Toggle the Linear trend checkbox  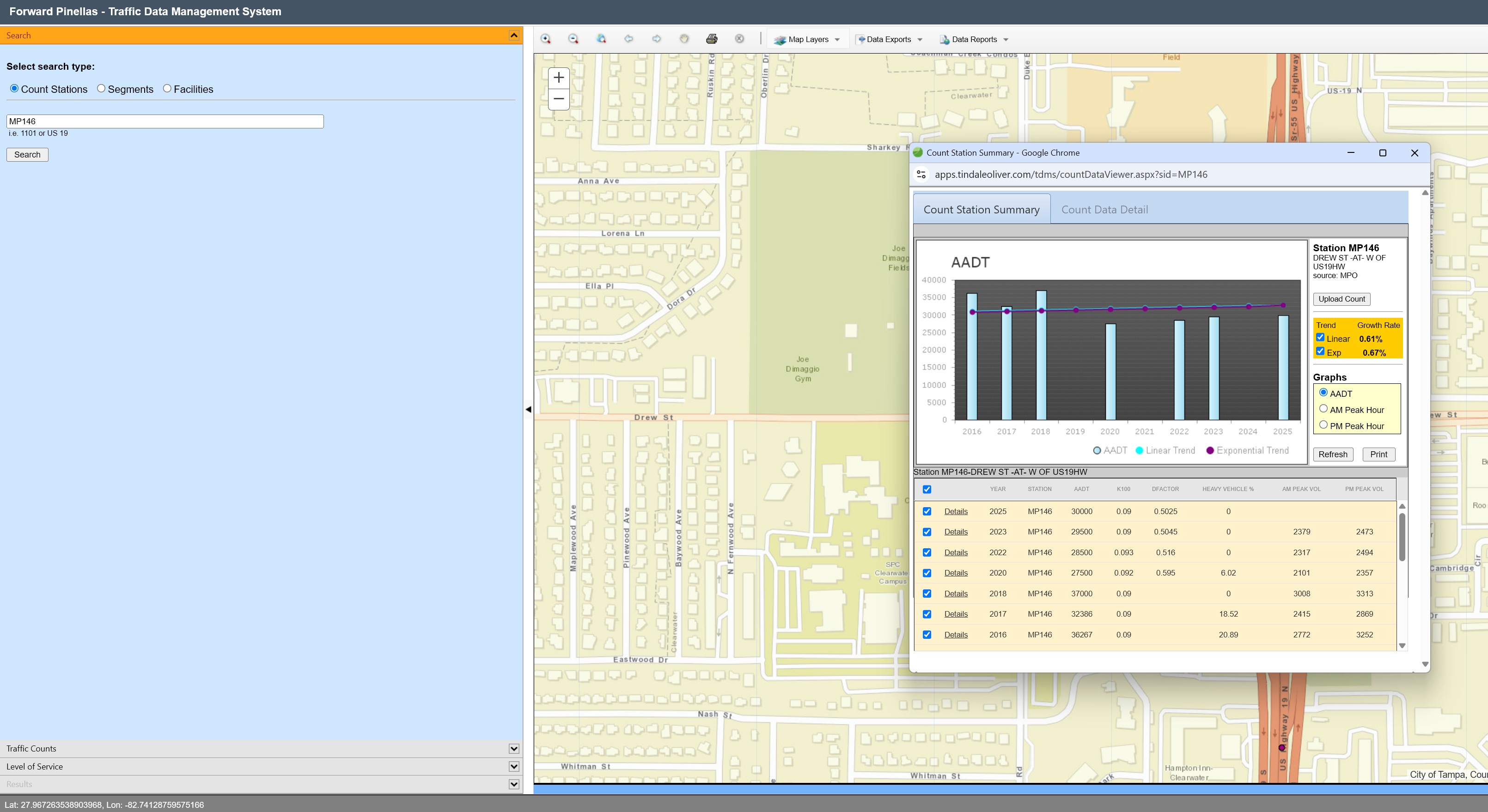(1320, 337)
